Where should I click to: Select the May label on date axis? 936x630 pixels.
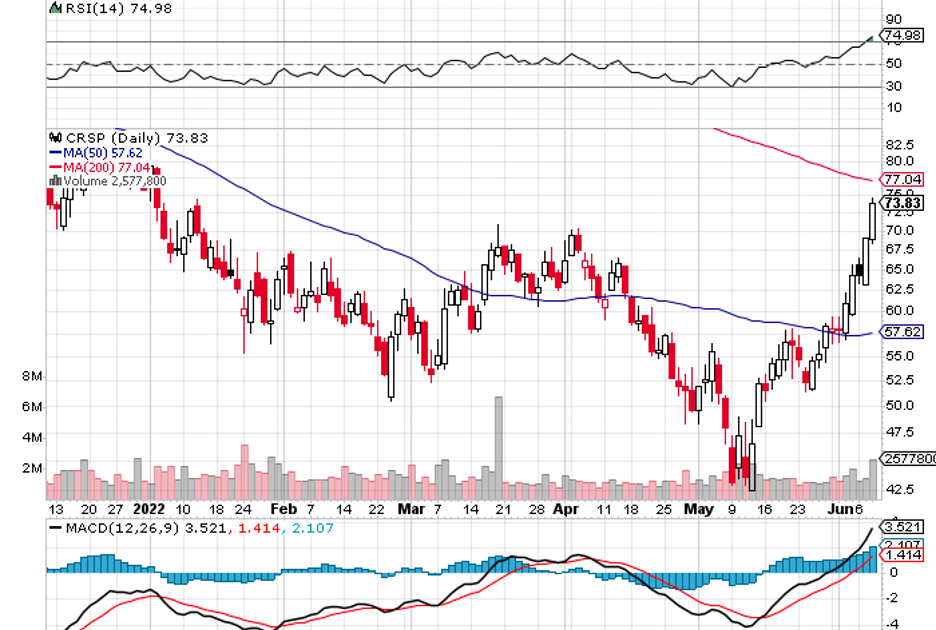coord(699,508)
